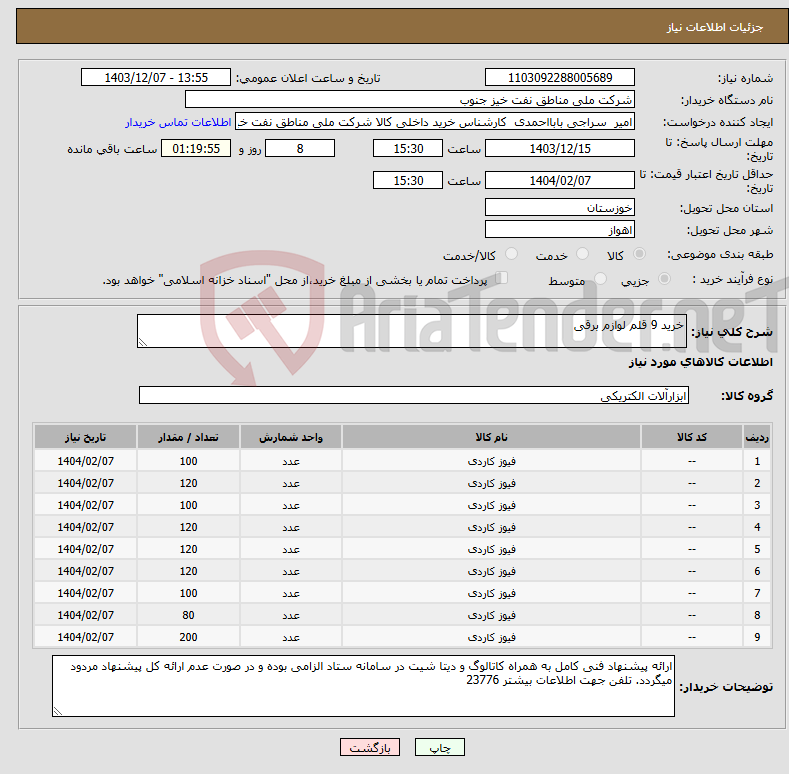Click the price validity 15:30 time field
The width and height of the screenshot is (789, 774).
408,180
